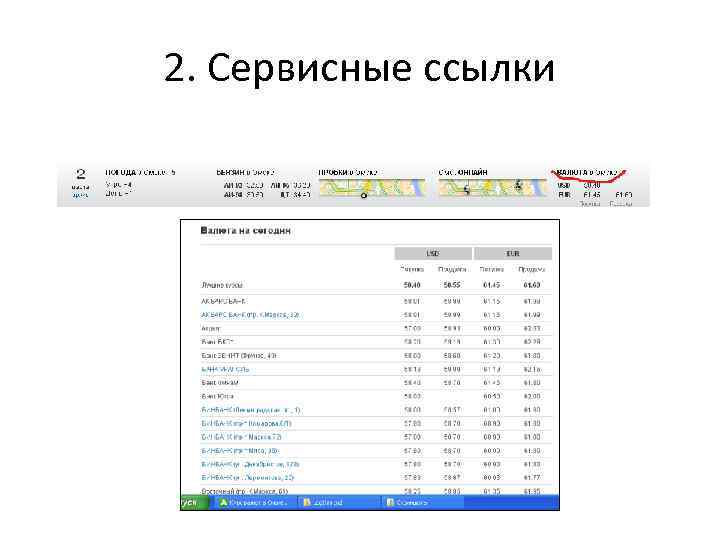Open the БЕНЗИН в Омске fuel prices link
This screenshot has height=540, width=720.
(x=245, y=173)
